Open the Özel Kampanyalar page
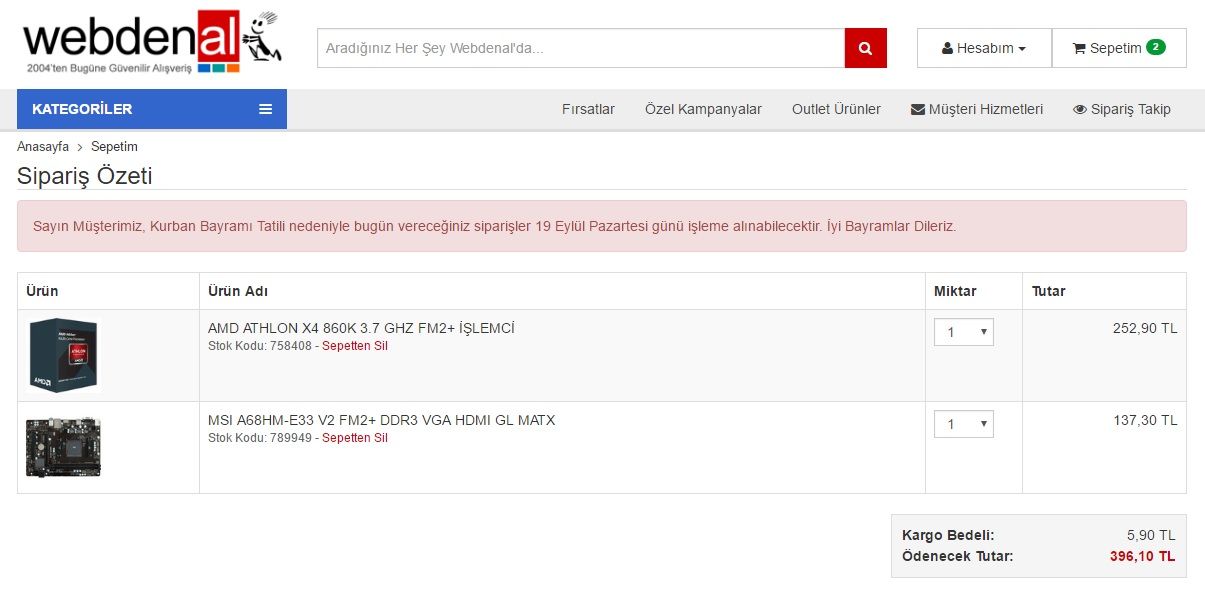This screenshot has height=590, width=1205. pyautogui.click(x=703, y=109)
